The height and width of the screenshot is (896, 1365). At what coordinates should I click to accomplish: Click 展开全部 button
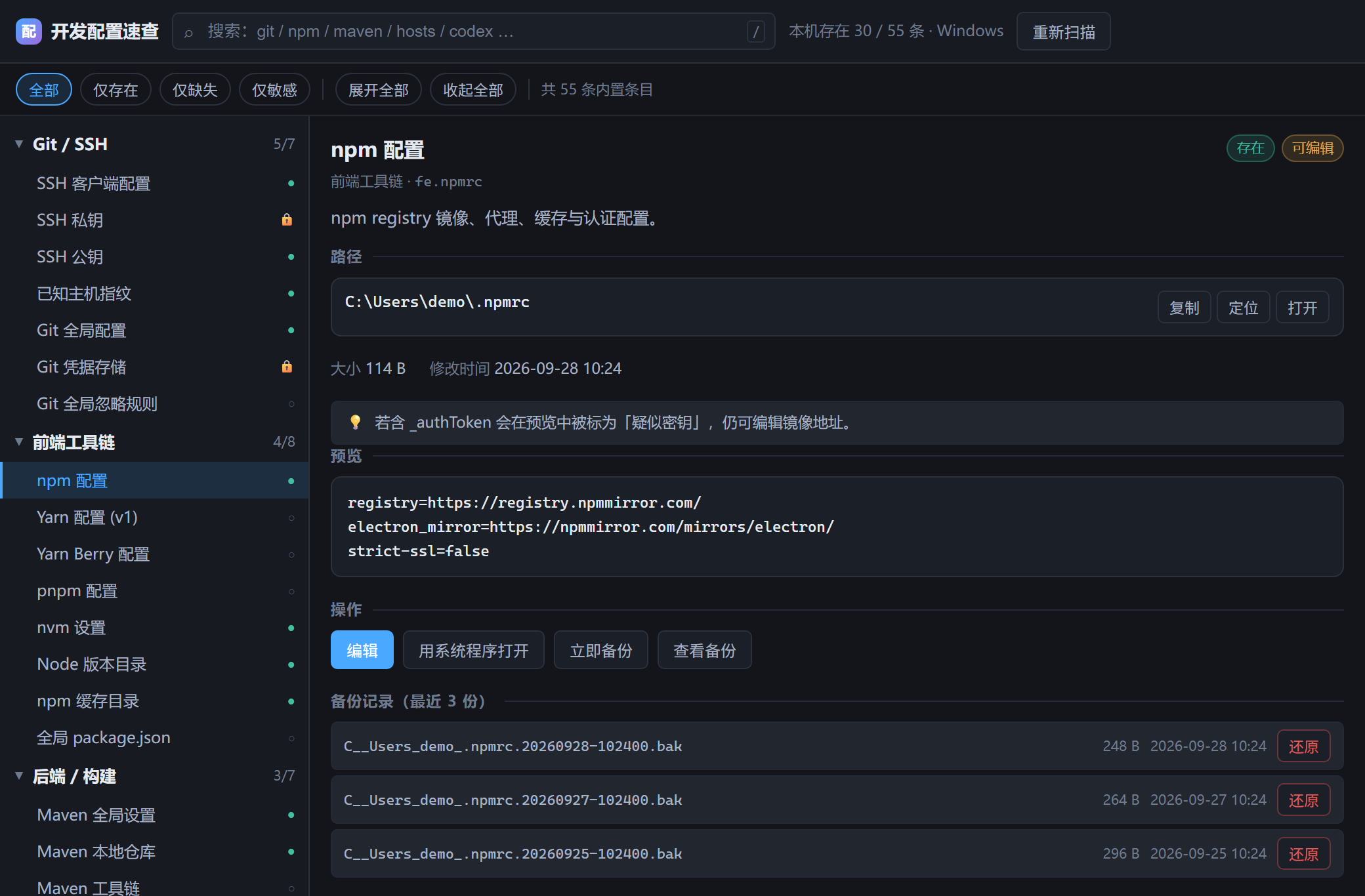[x=379, y=89]
